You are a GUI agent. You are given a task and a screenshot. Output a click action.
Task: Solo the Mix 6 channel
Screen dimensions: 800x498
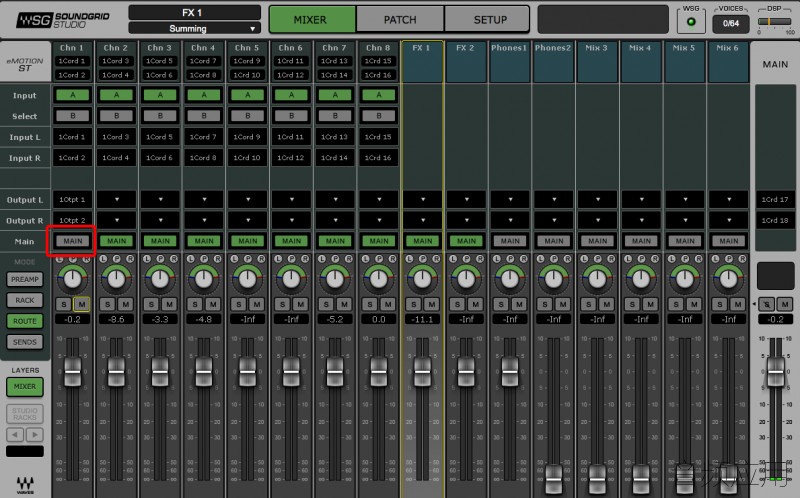720,305
